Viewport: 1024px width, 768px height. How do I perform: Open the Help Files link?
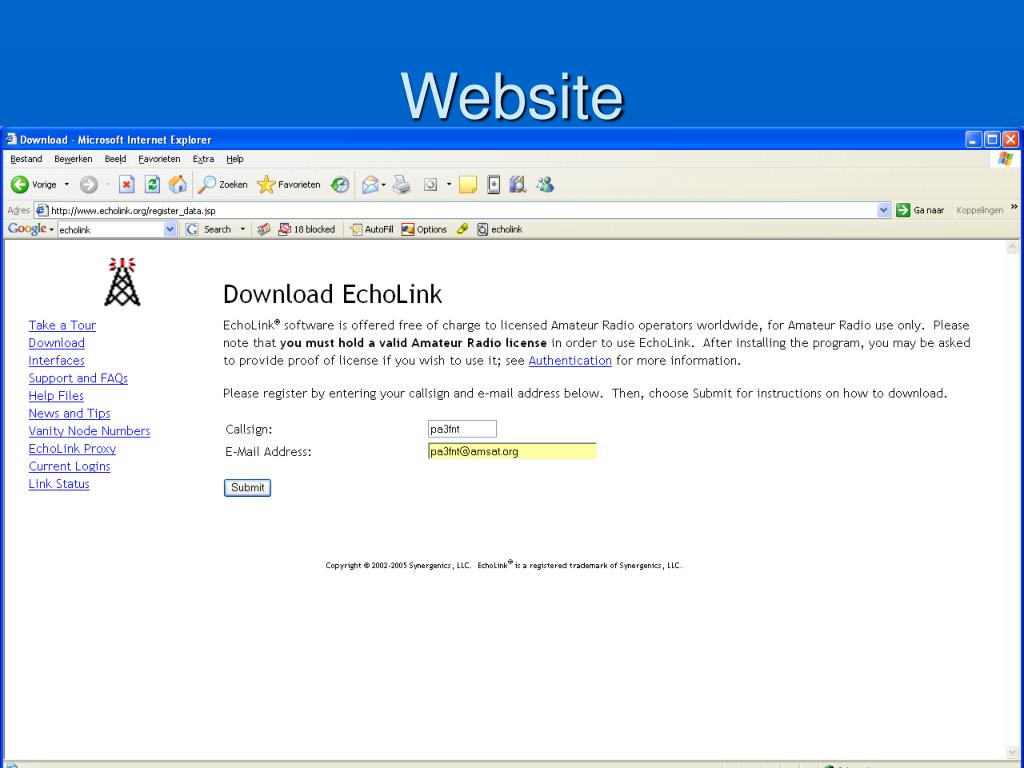(x=56, y=396)
